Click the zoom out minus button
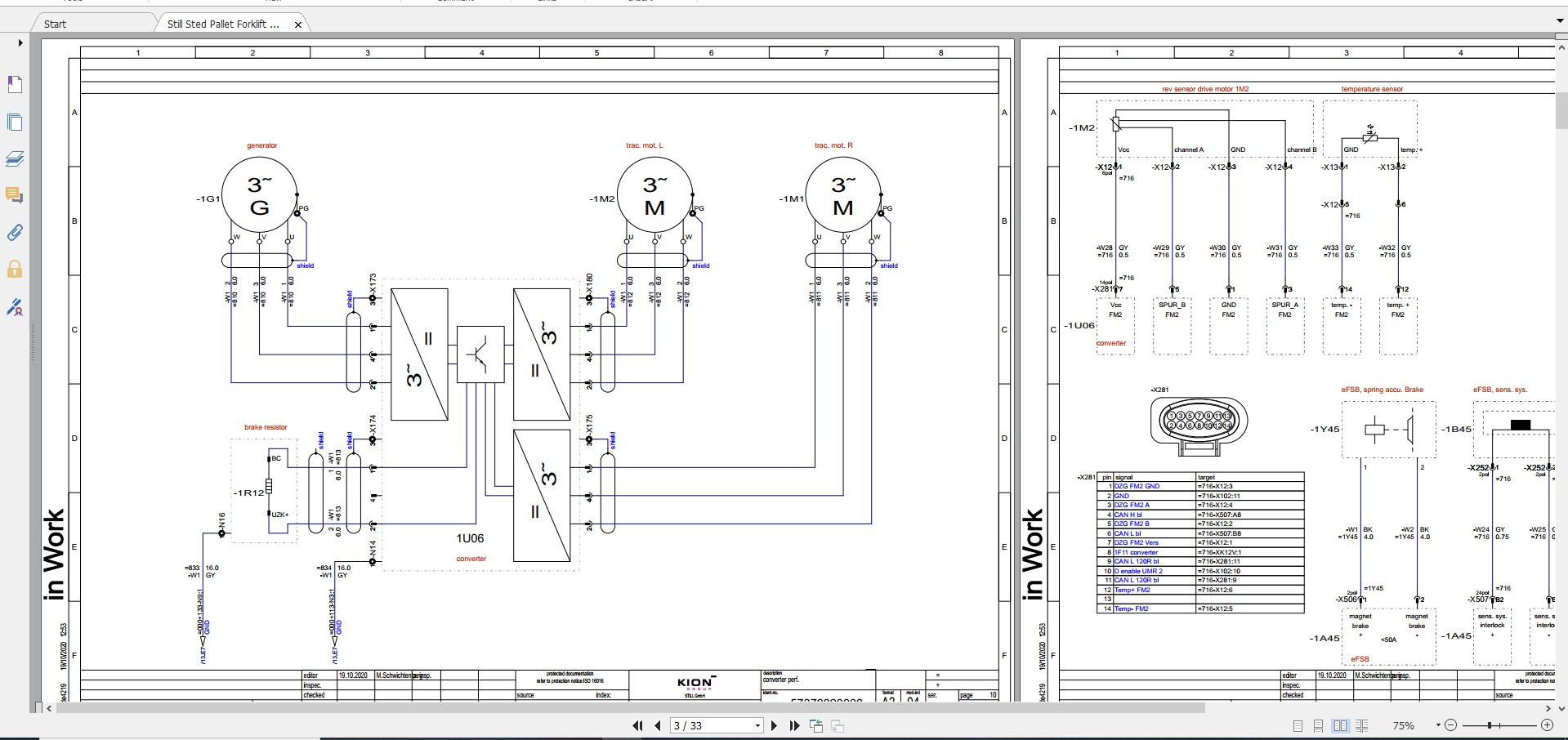 tap(1451, 725)
